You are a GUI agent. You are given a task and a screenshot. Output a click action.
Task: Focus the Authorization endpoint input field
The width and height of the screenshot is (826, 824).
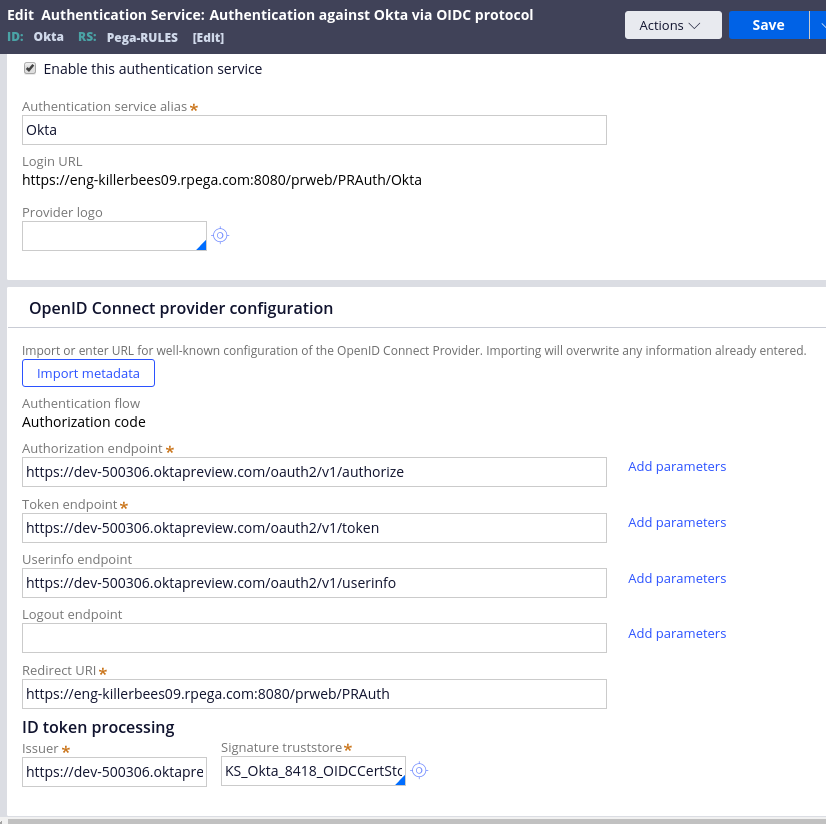click(314, 472)
